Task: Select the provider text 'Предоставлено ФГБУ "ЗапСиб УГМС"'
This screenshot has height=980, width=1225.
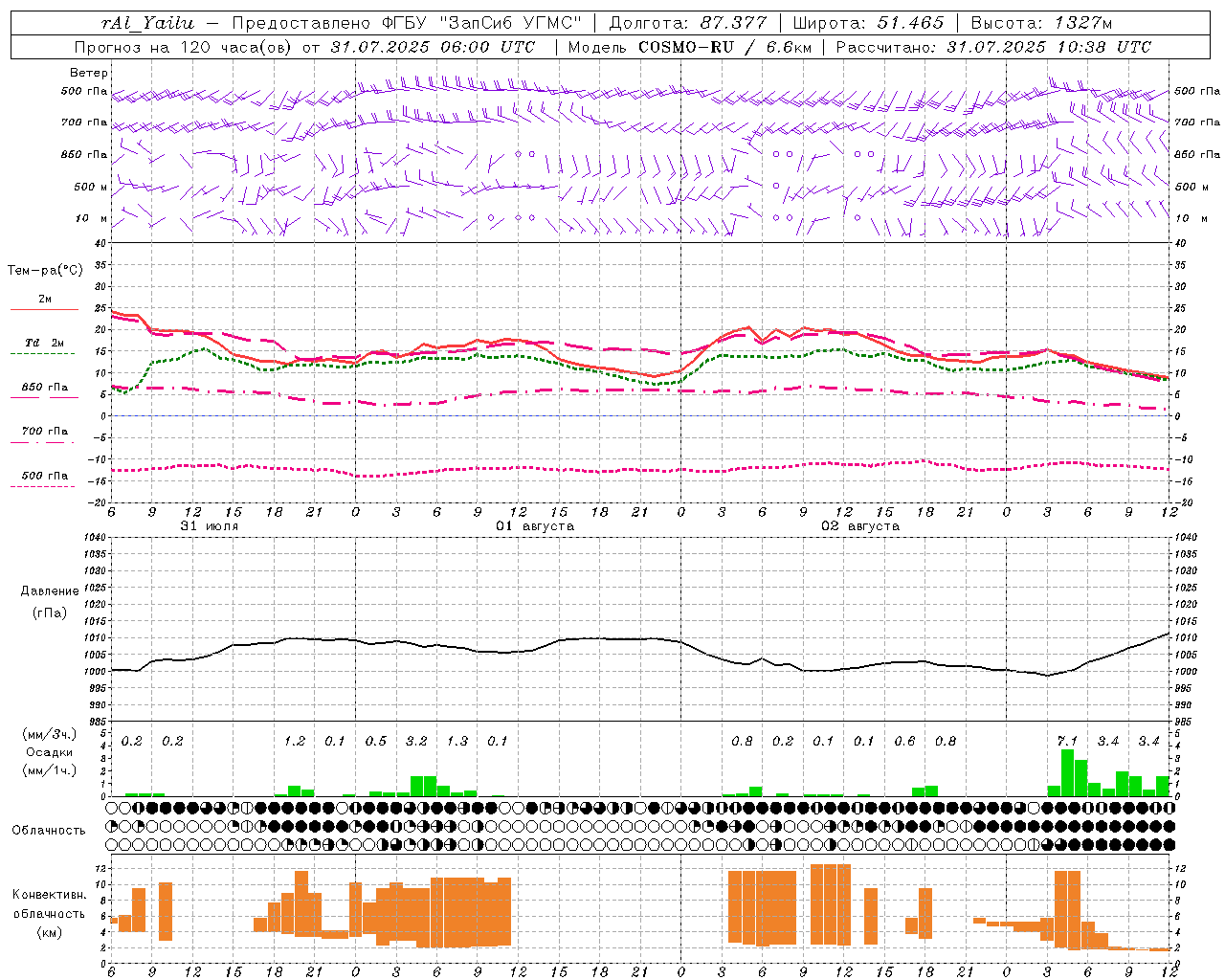Action: pyautogui.click(x=407, y=23)
